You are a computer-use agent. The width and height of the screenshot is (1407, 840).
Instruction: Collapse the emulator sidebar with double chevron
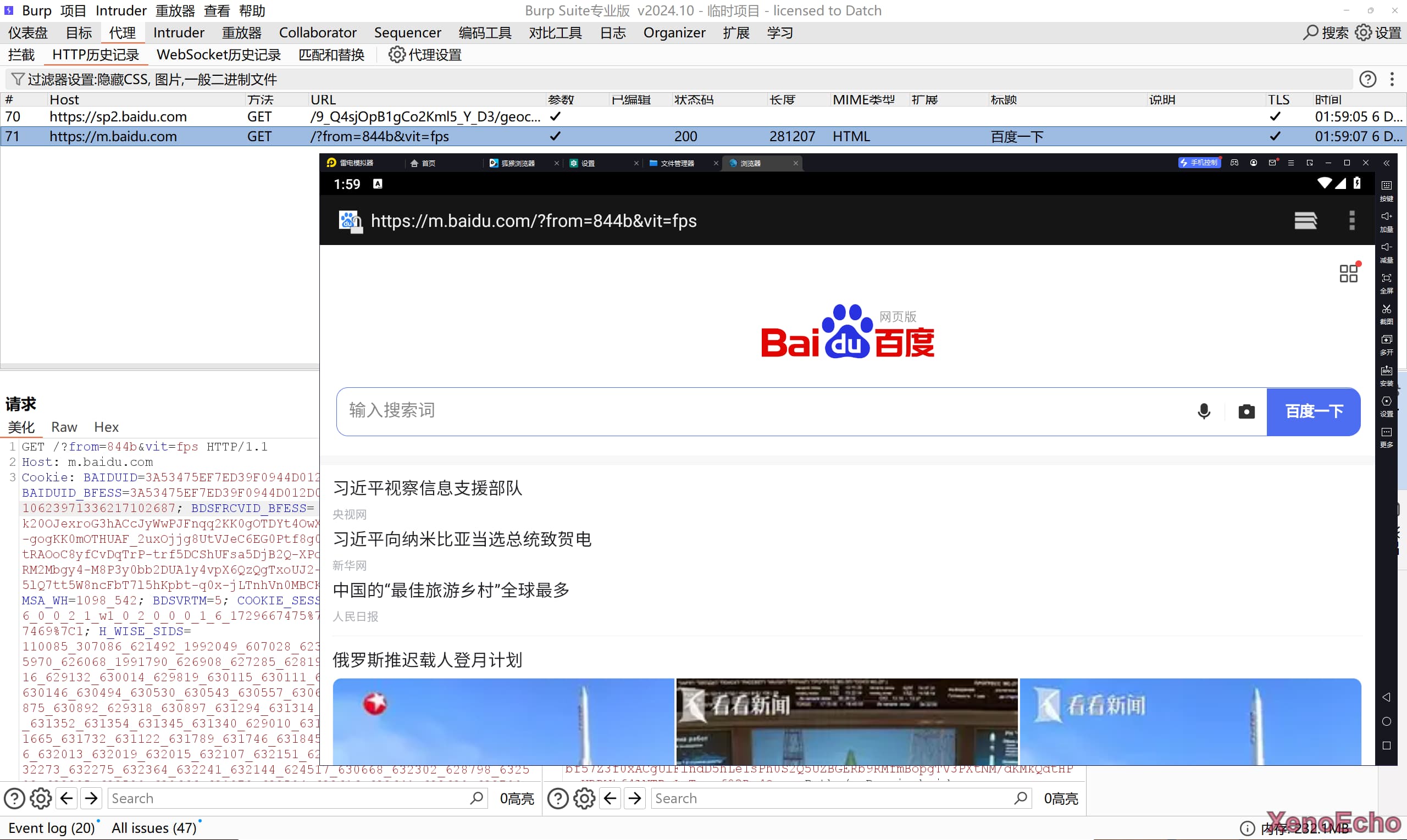[1386, 163]
